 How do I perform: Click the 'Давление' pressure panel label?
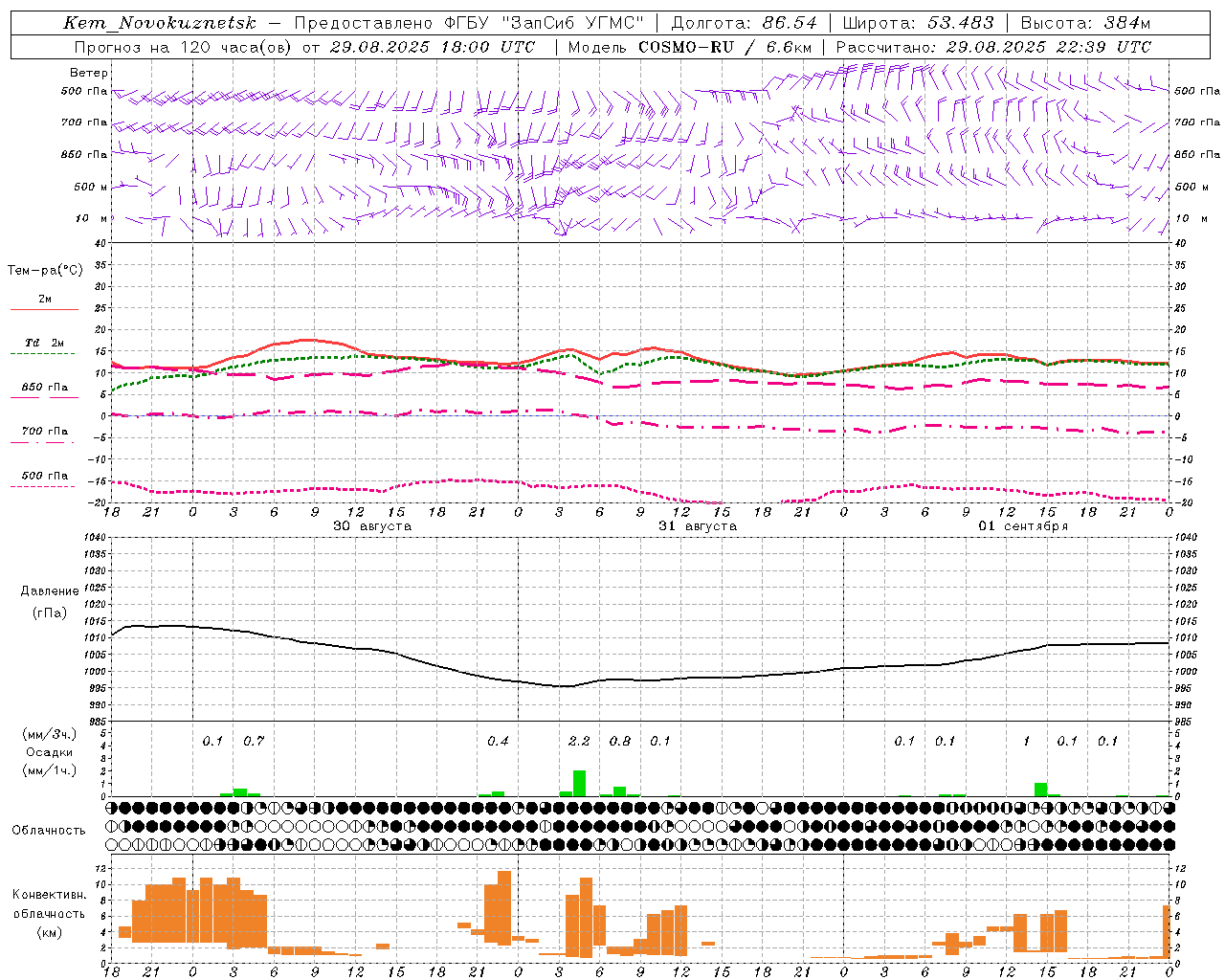coord(48,591)
